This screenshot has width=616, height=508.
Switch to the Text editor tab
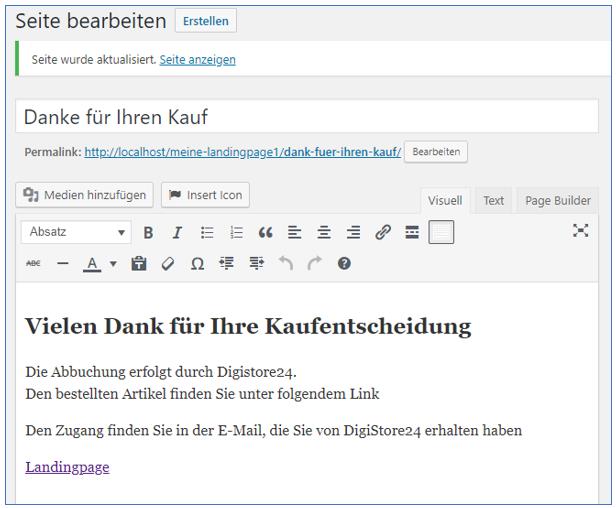(493, 200)
